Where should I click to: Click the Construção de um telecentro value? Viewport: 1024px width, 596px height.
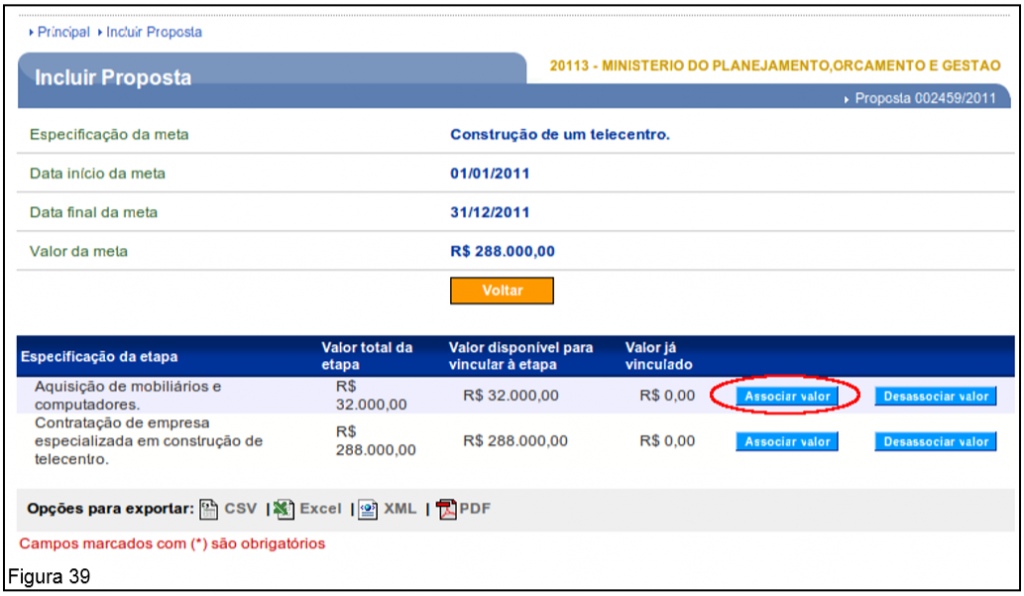[x=560, y=134]
